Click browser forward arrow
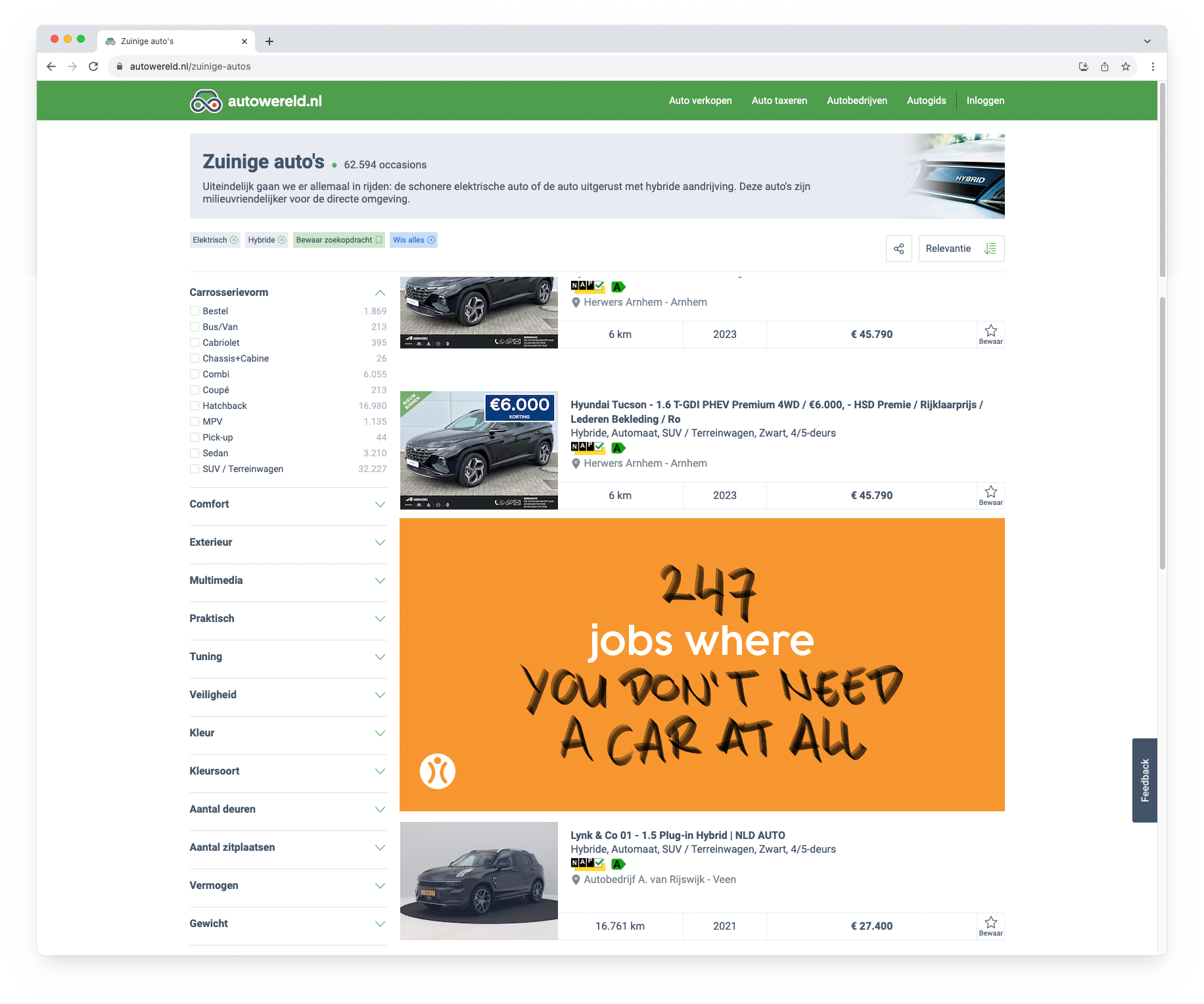The height and width of the screenshot is (1004, 1204). 72,66
